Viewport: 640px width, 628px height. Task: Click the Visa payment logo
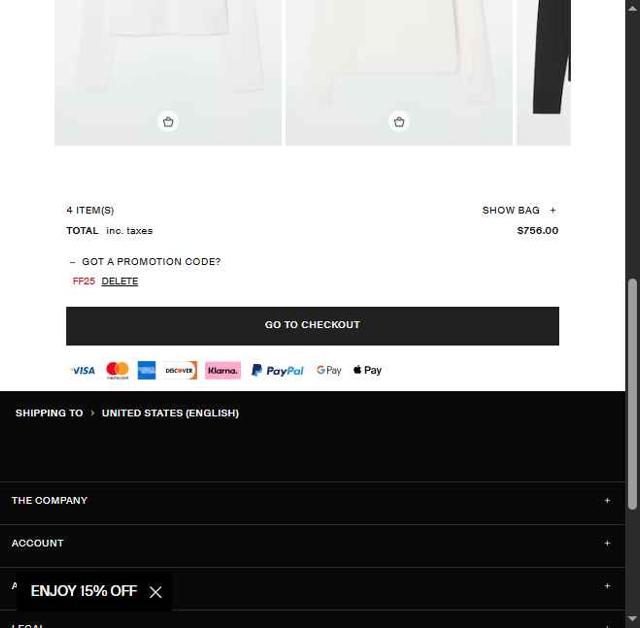[x=83, y=371]
